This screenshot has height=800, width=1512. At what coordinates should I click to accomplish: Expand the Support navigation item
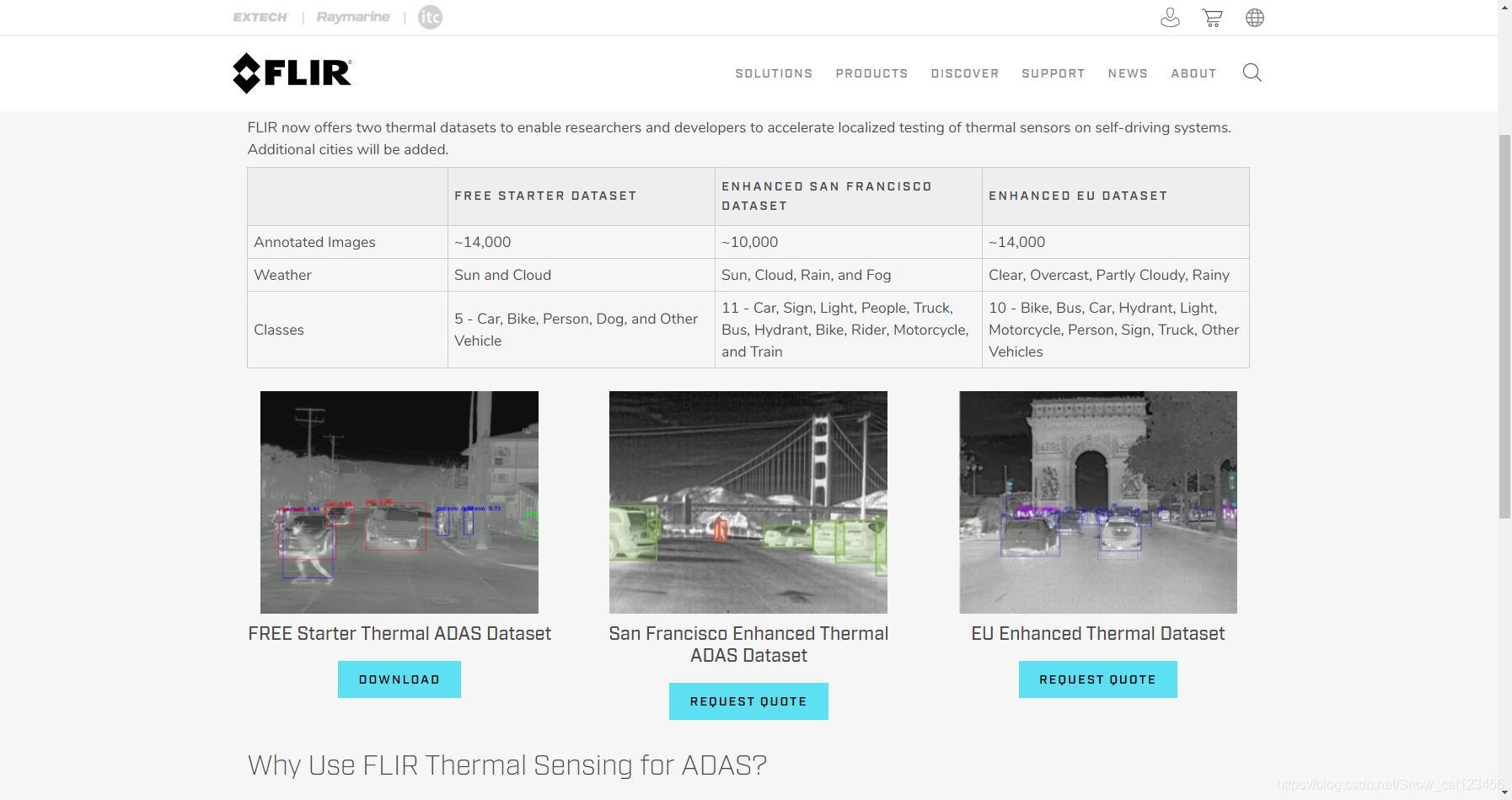[1053, 74]
